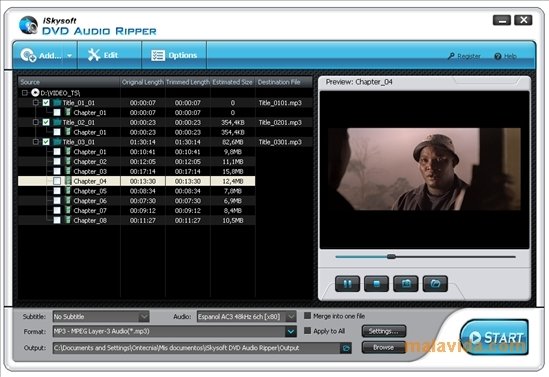This screenshot has width=549, height=377.
Task: Check the Chapter_08 checkbox
Action: click(57, 220)
